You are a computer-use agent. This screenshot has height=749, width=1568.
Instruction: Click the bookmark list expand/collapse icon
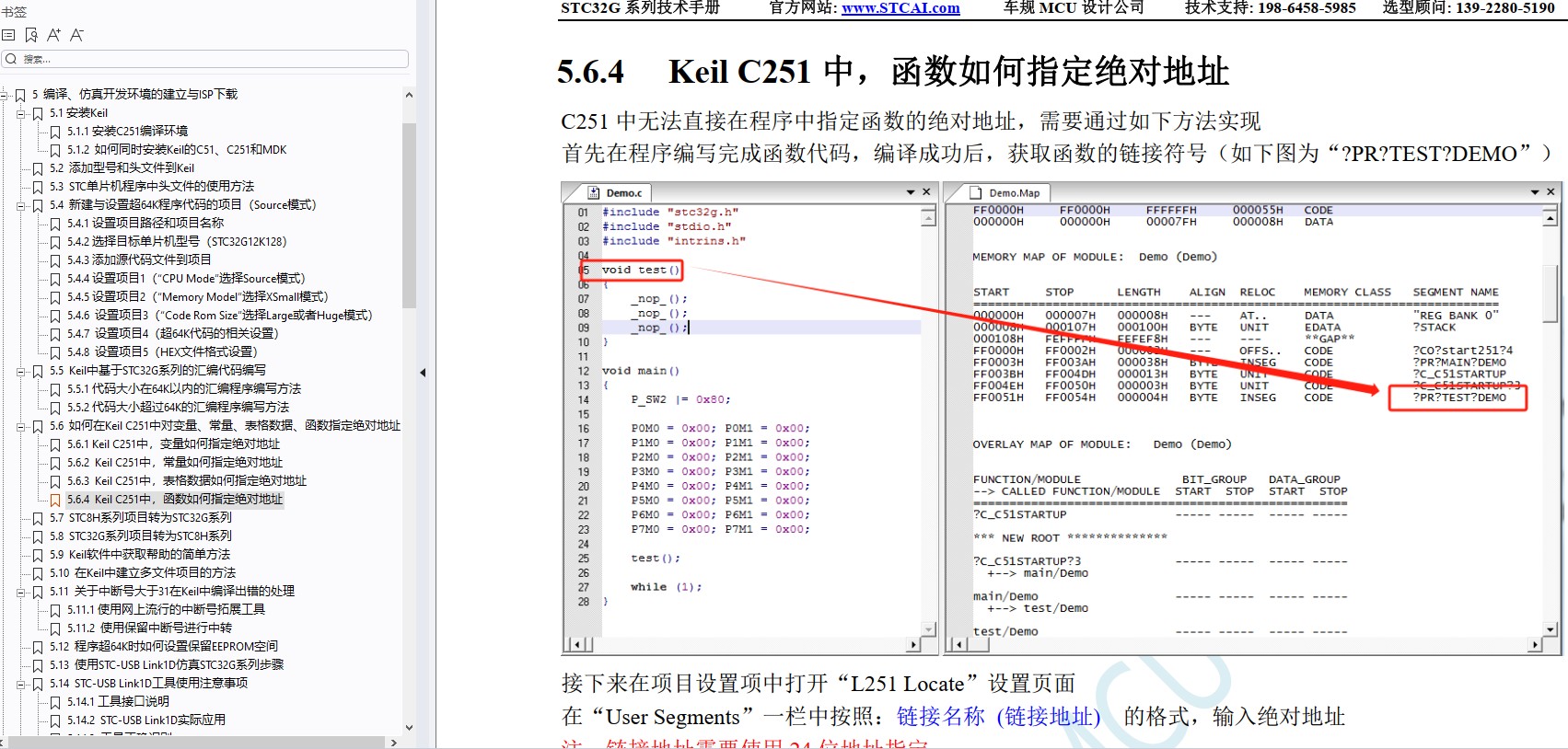coord(9,35)
